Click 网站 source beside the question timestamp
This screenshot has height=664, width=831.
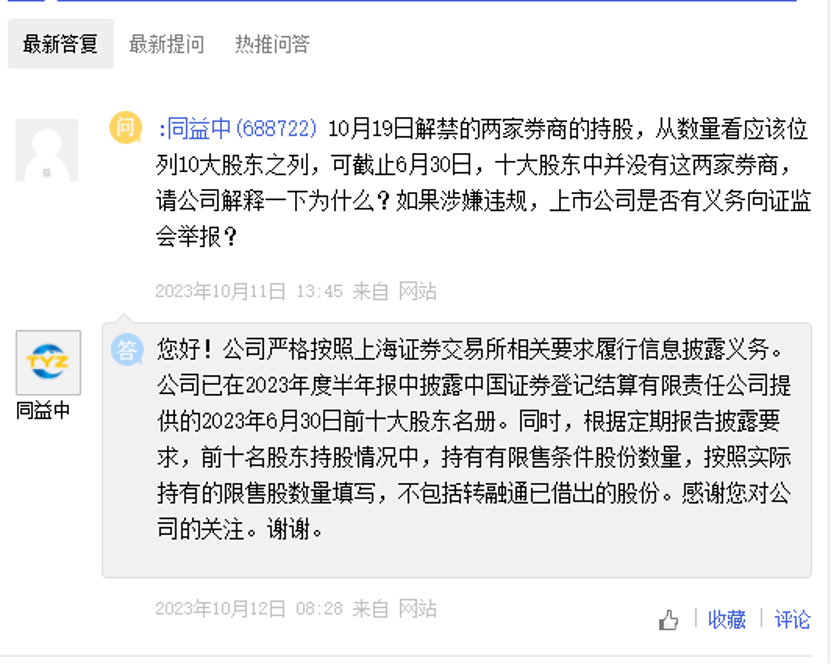click(x=418, y=291)
